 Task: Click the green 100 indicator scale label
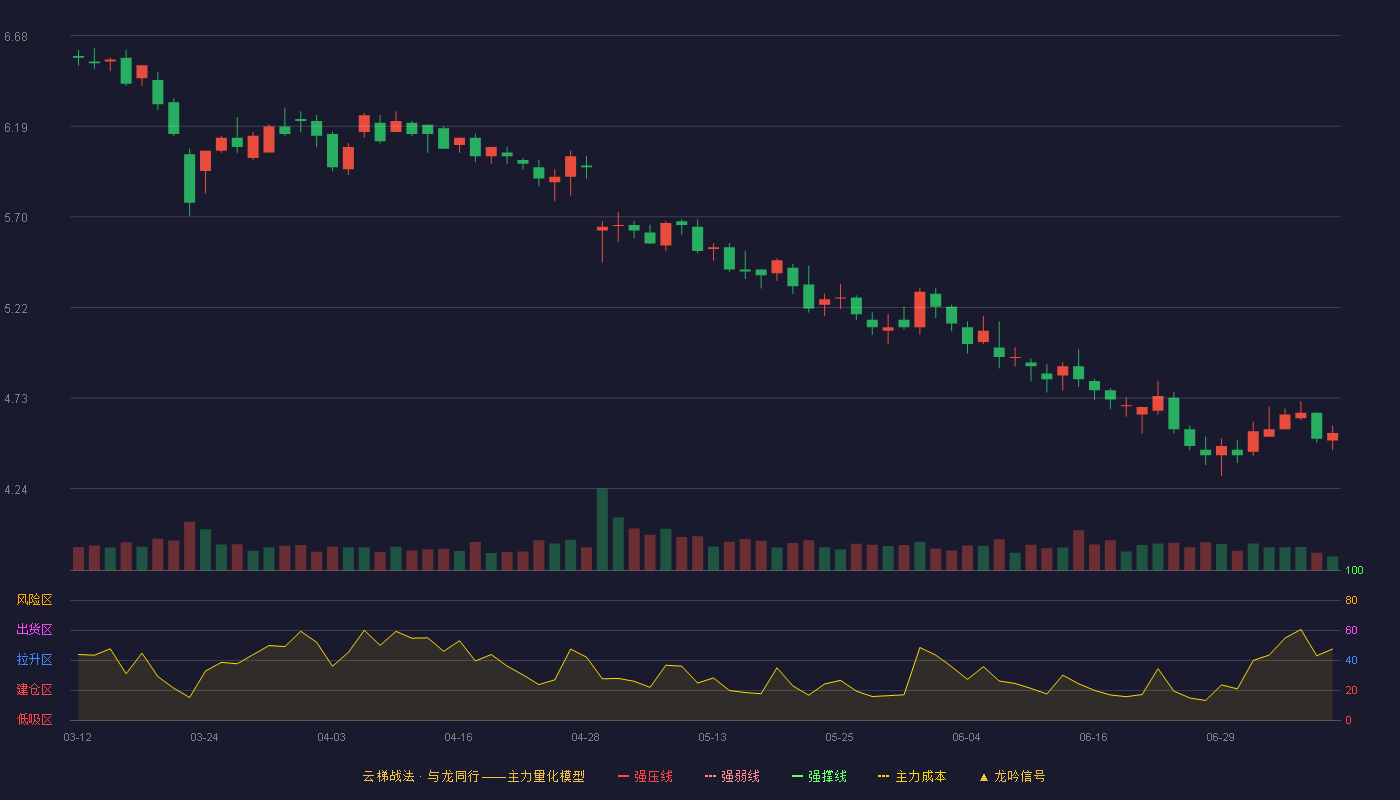tap(1354, 571)
